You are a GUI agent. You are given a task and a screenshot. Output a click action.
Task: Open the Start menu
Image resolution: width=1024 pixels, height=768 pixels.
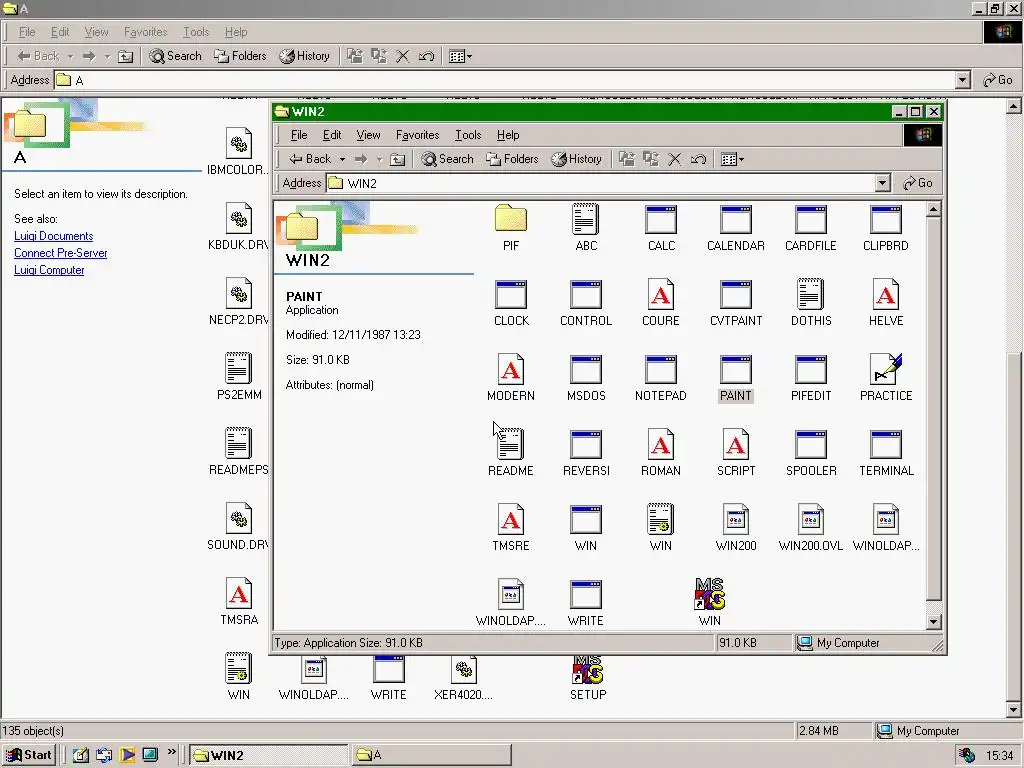coord(29,755)
